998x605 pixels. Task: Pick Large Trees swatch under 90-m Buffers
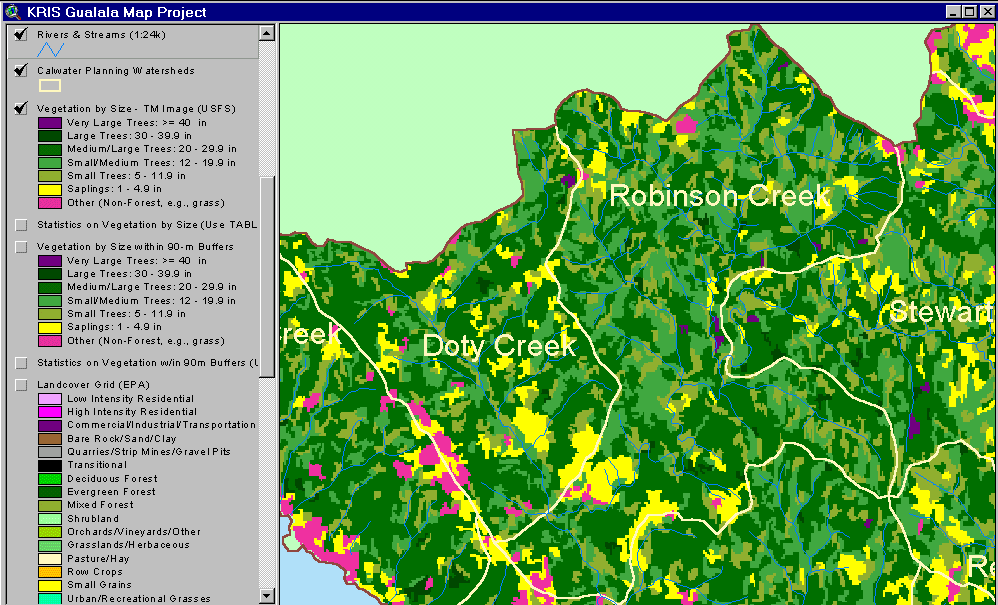coord(50,274)
